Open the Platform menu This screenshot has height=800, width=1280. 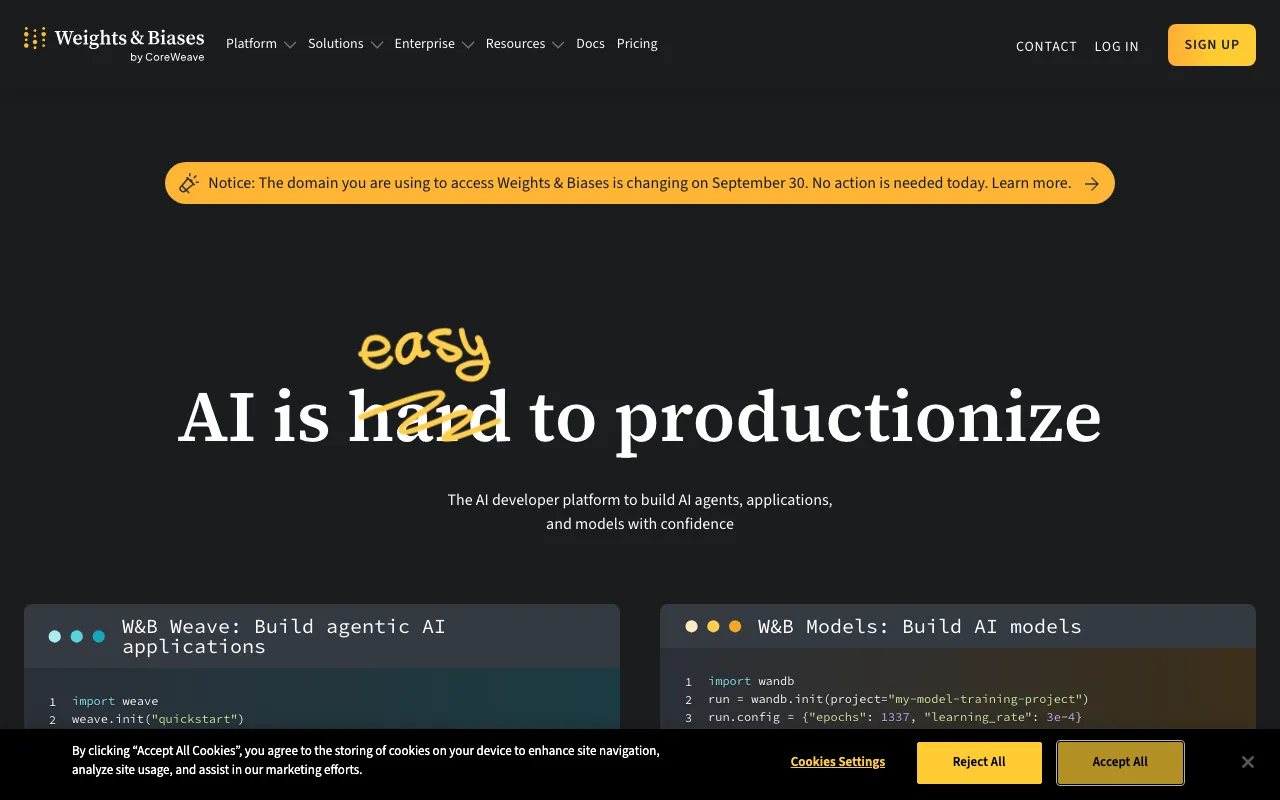click(x=252, y=44)
